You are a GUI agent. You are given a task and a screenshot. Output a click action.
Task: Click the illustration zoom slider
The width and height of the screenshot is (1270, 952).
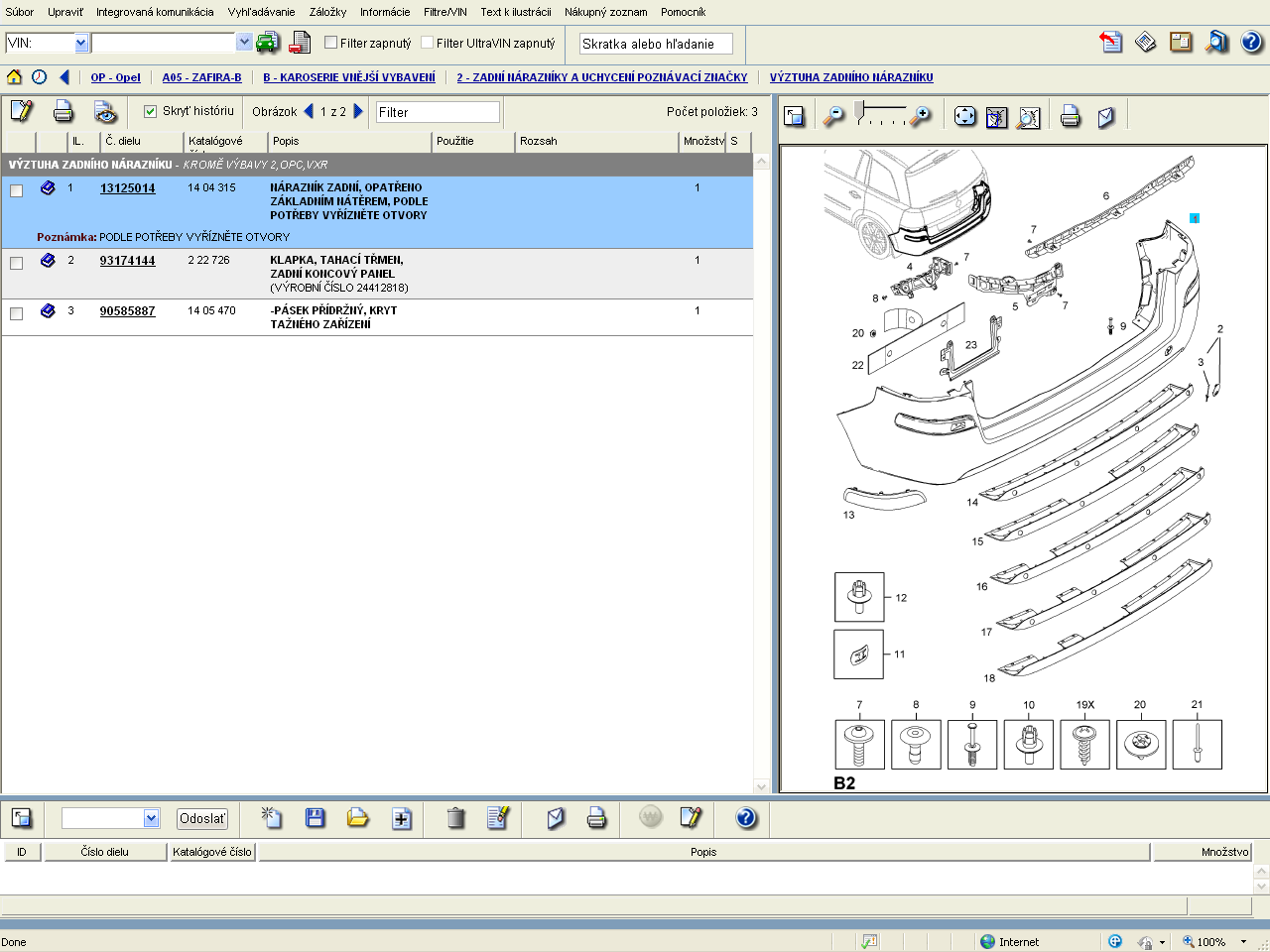[x=878, y=113]
